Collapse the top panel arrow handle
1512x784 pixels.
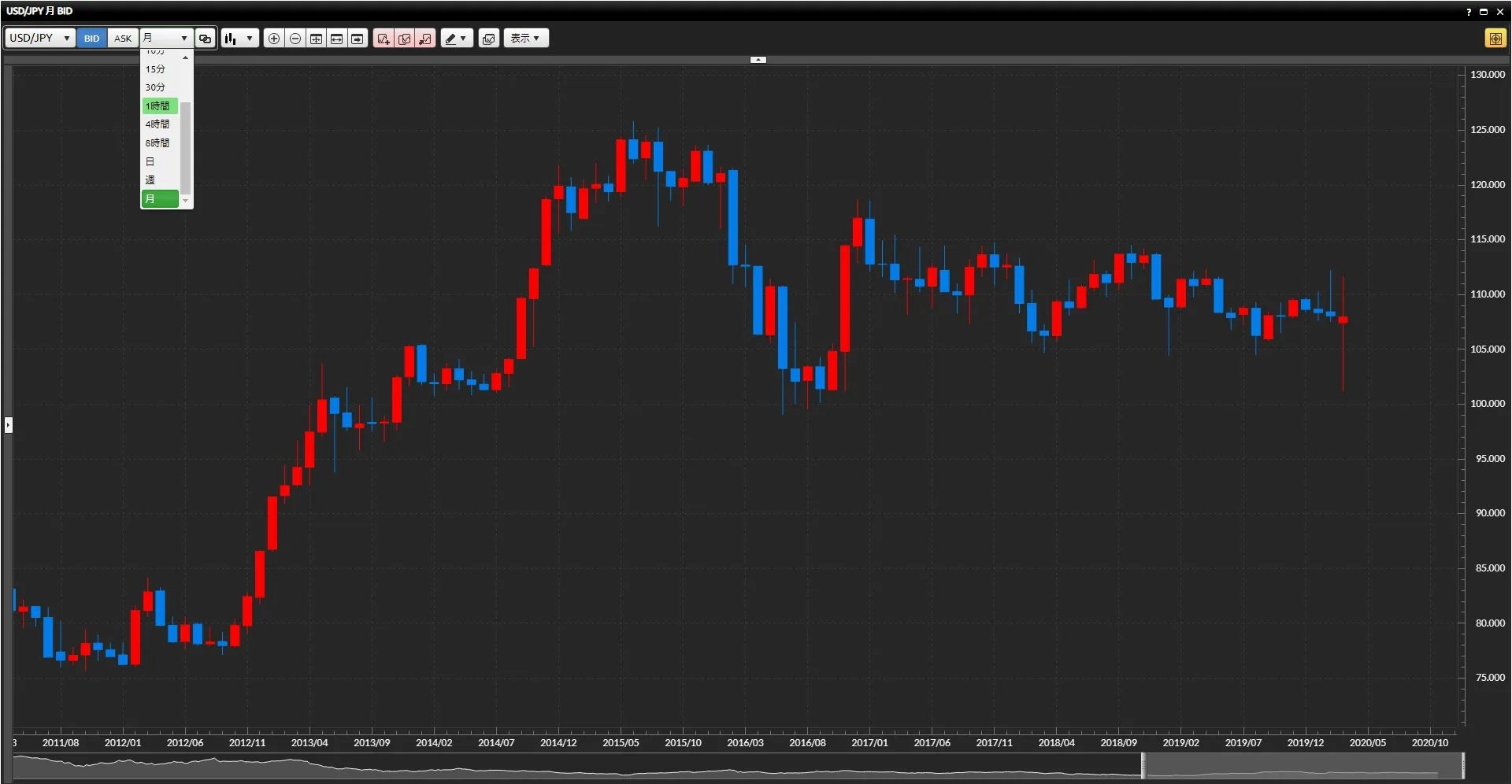[x=758, y=60]
